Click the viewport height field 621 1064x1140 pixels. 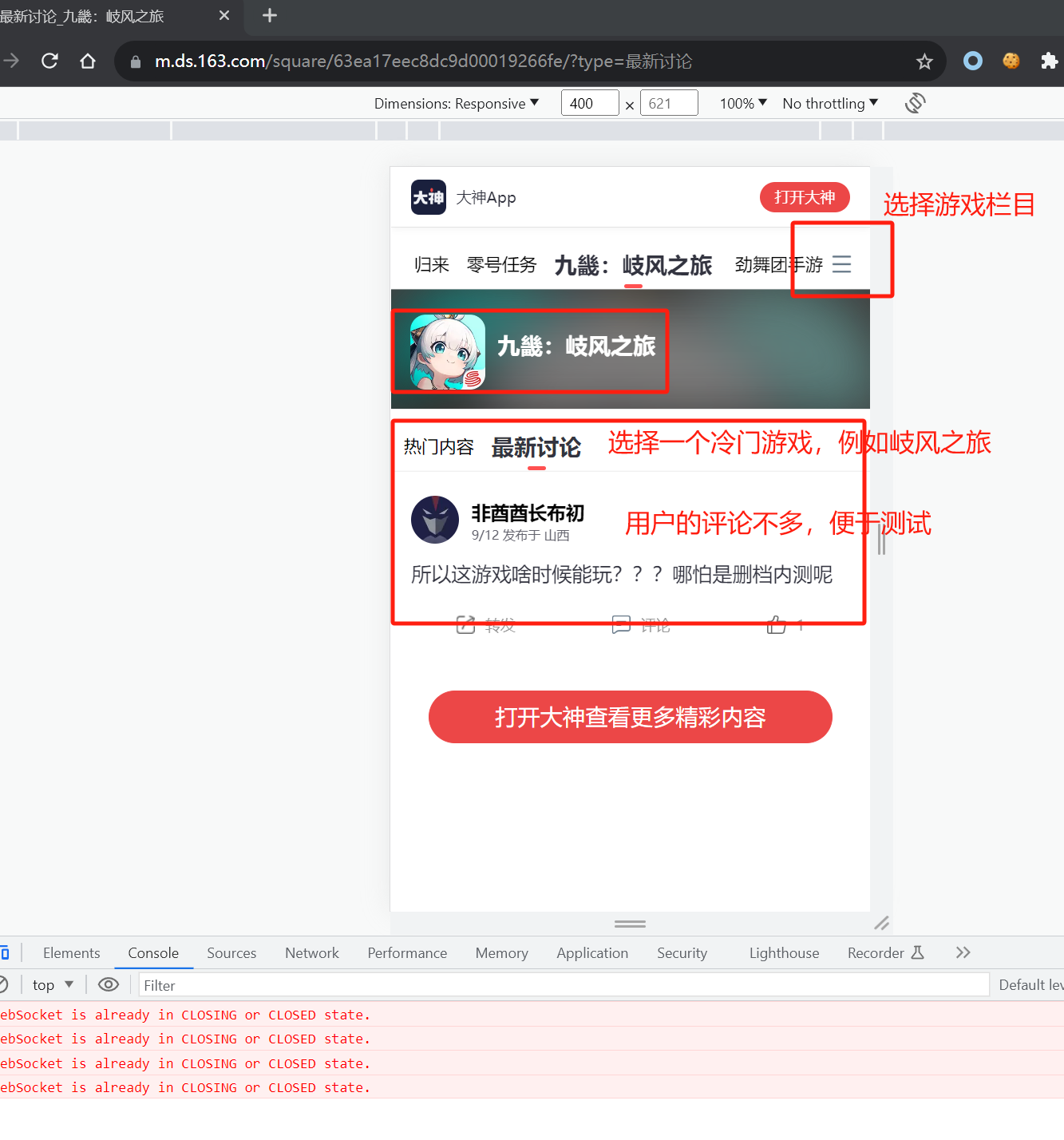(669, 103)
